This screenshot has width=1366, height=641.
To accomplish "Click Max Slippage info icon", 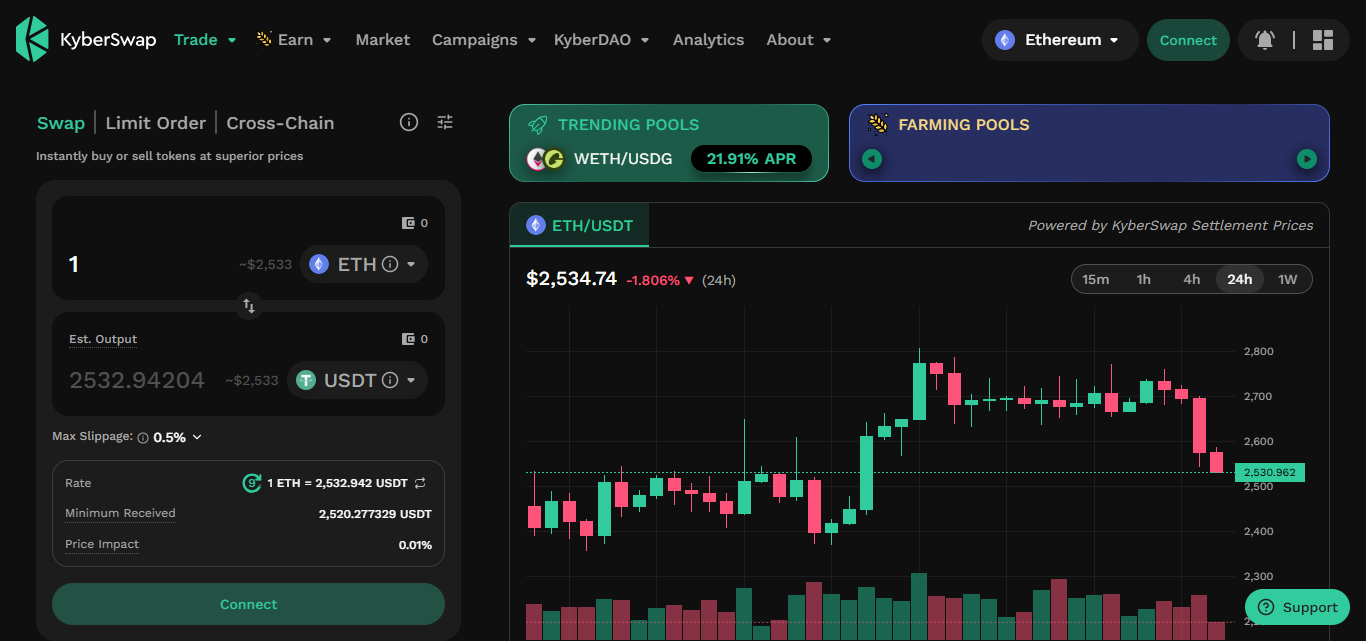I will tap(143, 438).
